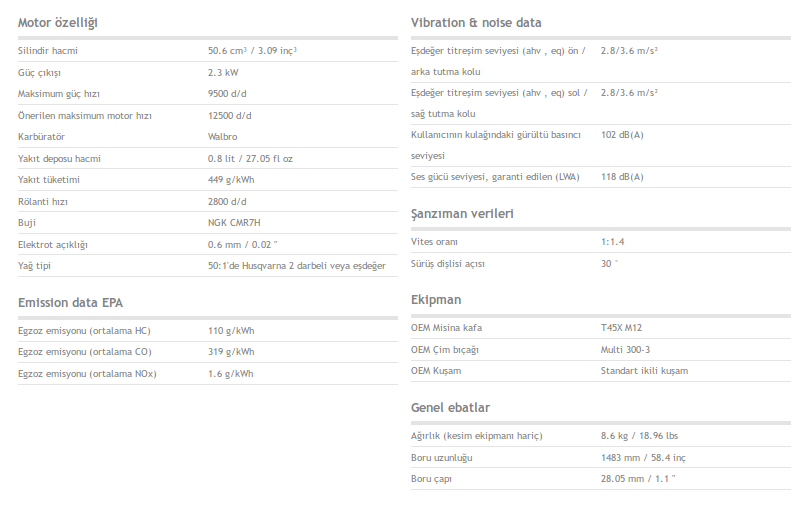The width and height of the screenshot is (797, 513).
Task: Click the Şanzıman verileri section heading
Action: pyautogui.click(x=463, y=214)
